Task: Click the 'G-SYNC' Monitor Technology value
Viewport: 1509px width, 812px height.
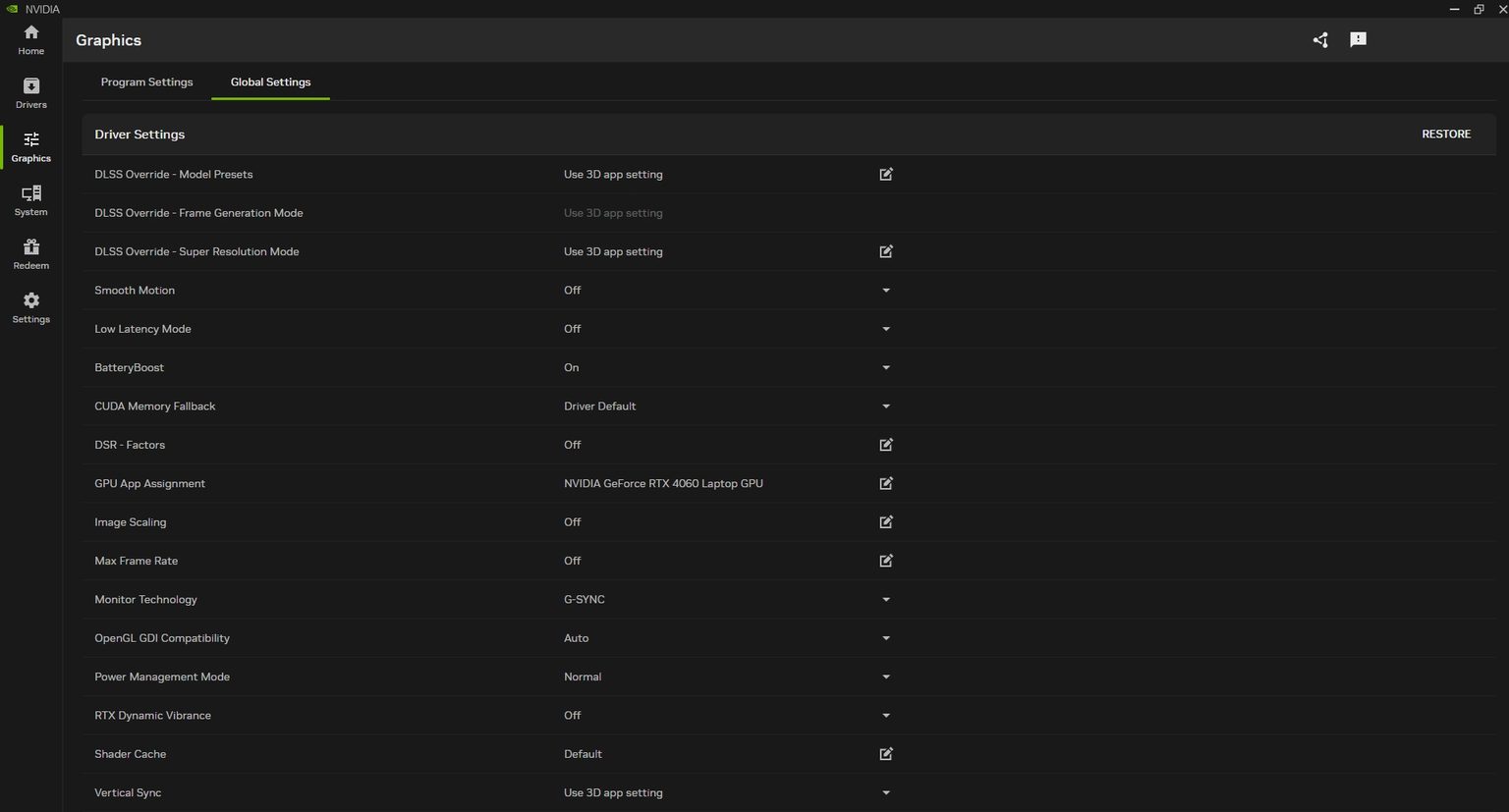Action: tap(585, 600)
